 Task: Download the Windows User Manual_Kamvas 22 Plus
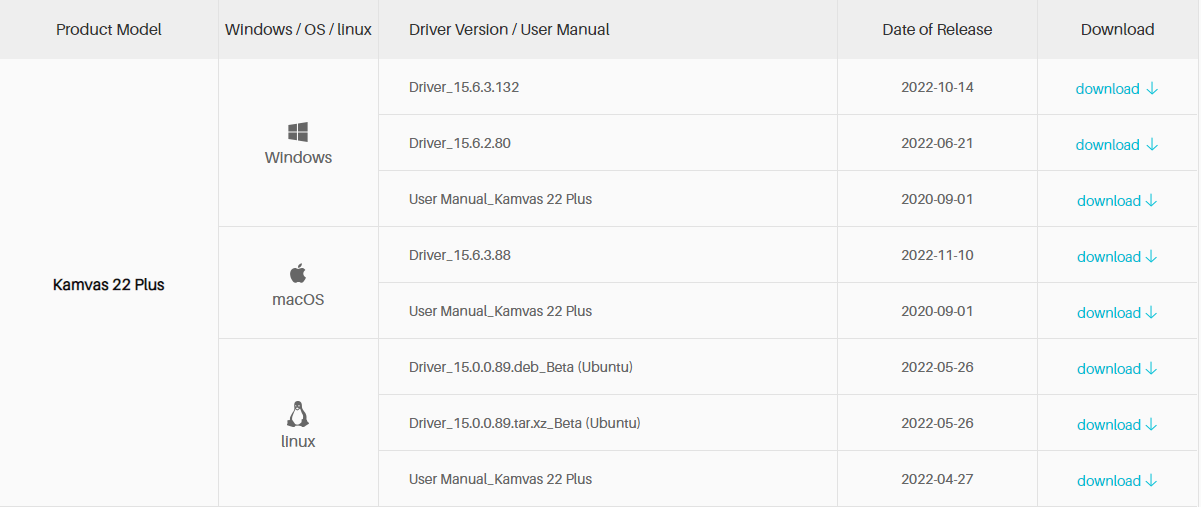coord(1117,201)
